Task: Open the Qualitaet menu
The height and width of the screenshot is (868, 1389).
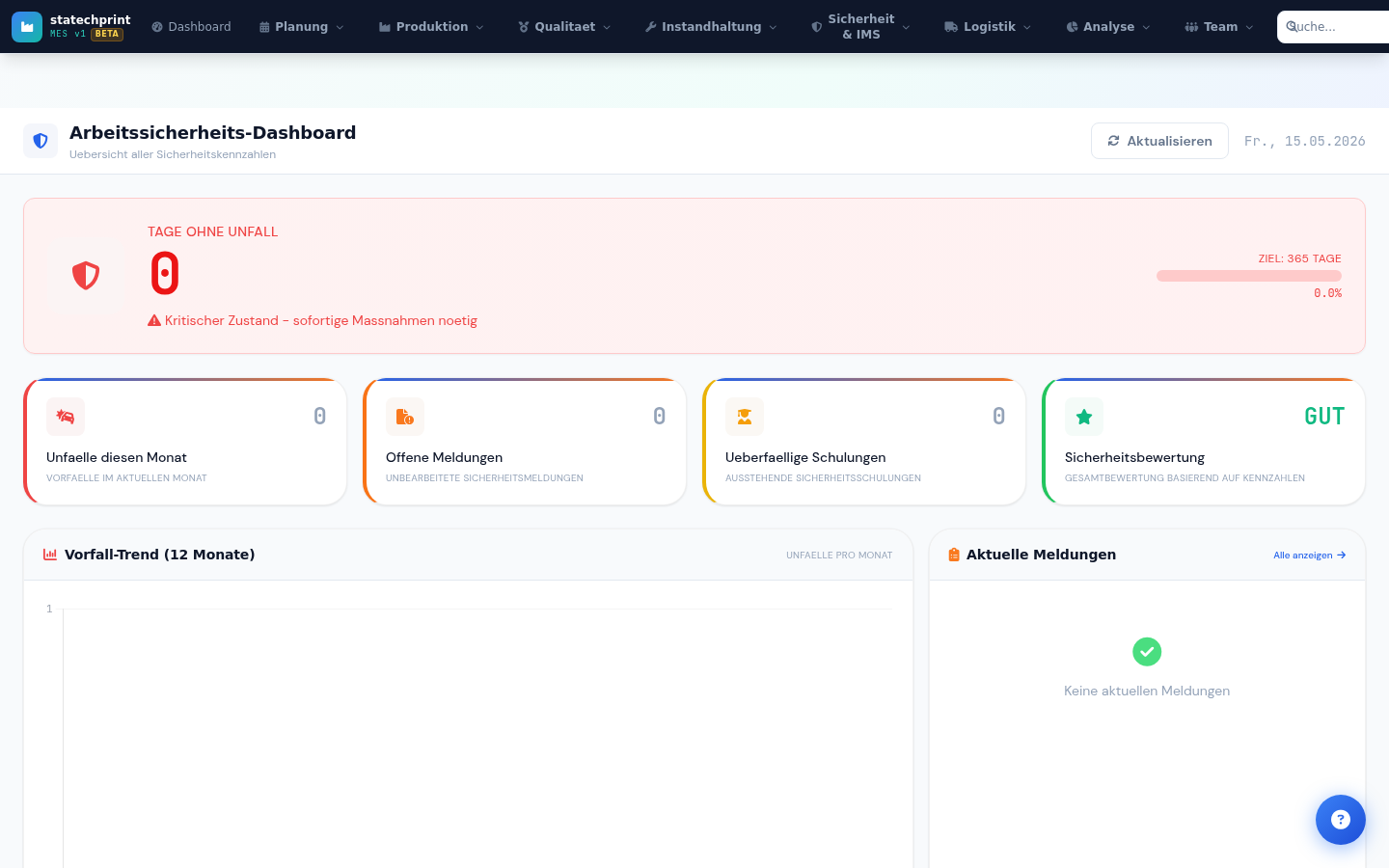Action: (x=565, y=27)
